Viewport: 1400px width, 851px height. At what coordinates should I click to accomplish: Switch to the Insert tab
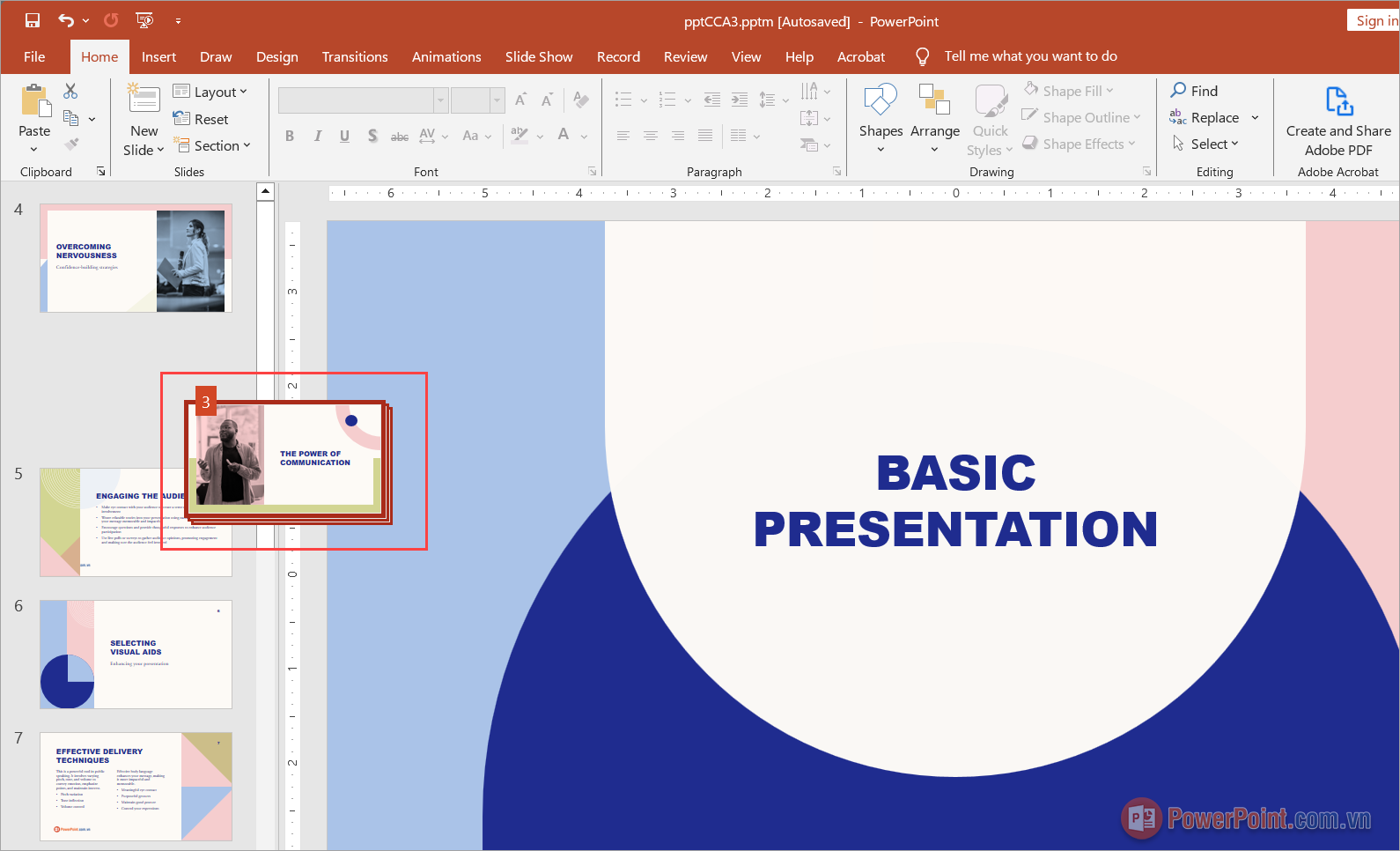point(158,56)
